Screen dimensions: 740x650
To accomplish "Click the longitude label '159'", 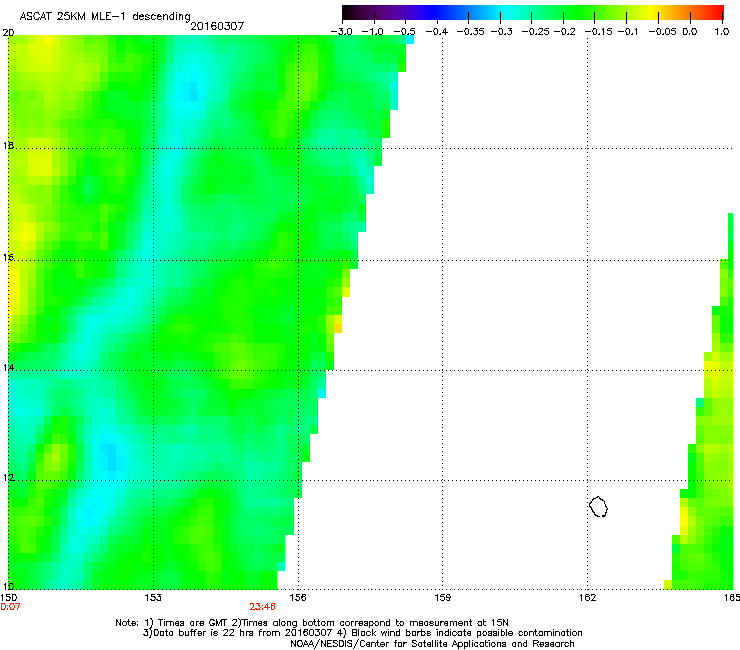I will [x=442, y=598].
